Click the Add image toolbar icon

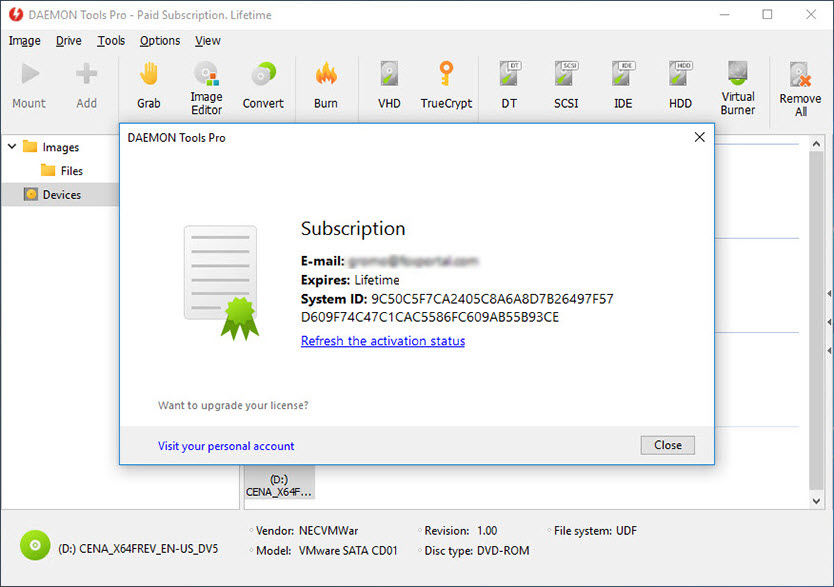pos(86,85)
